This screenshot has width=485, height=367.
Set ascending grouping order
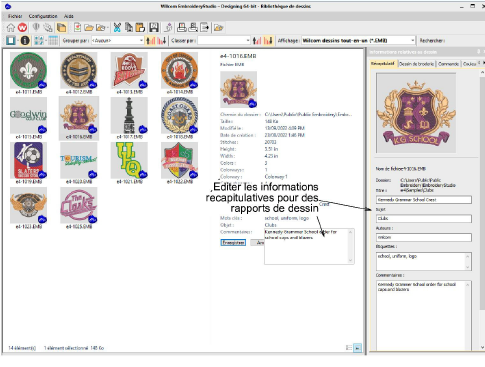point(151,41)
